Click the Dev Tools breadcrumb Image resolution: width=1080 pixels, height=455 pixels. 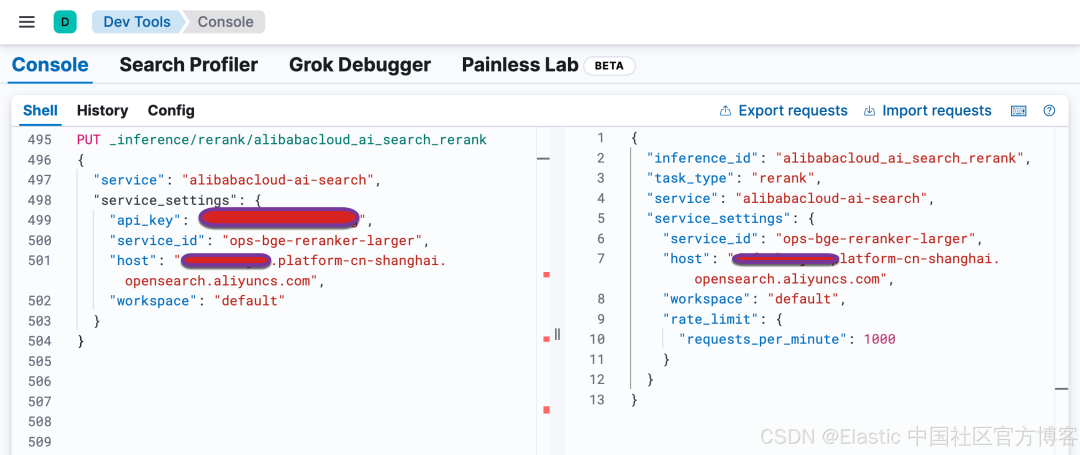click(x=136, y=22)
